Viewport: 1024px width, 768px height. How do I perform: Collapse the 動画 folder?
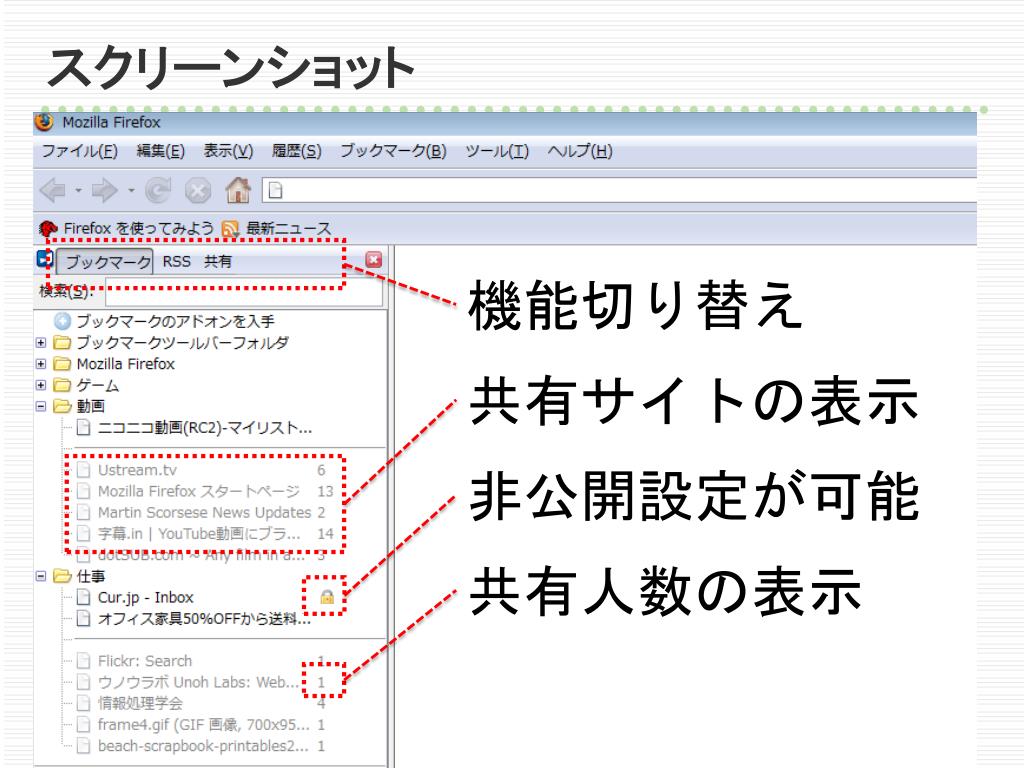coord(40,406)
